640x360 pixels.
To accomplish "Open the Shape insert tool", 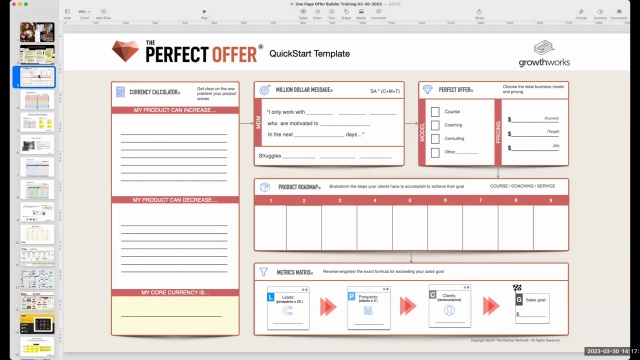I will tap(346, 13).
